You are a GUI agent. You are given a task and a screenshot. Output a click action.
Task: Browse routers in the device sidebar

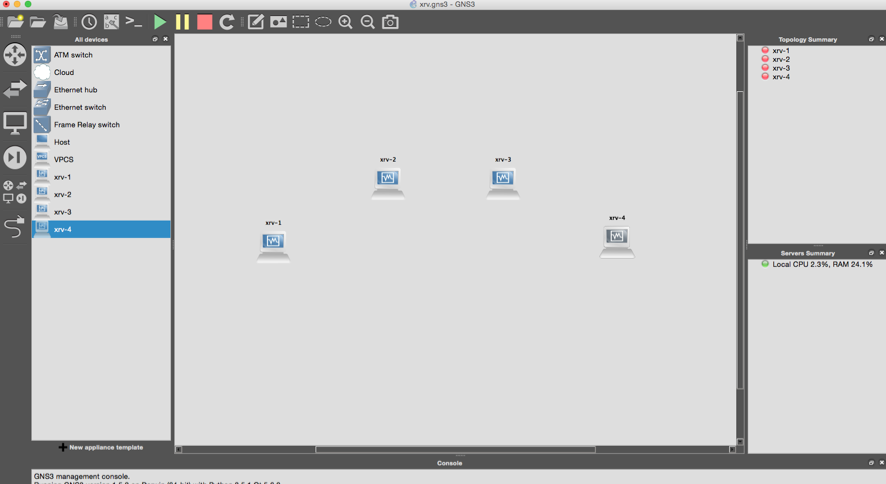tap(15, 55)
